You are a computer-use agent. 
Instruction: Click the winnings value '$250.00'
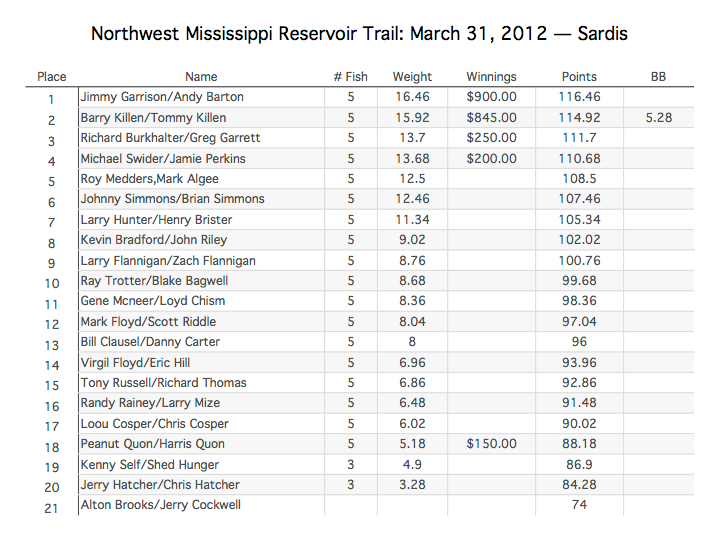coord(492,138)
